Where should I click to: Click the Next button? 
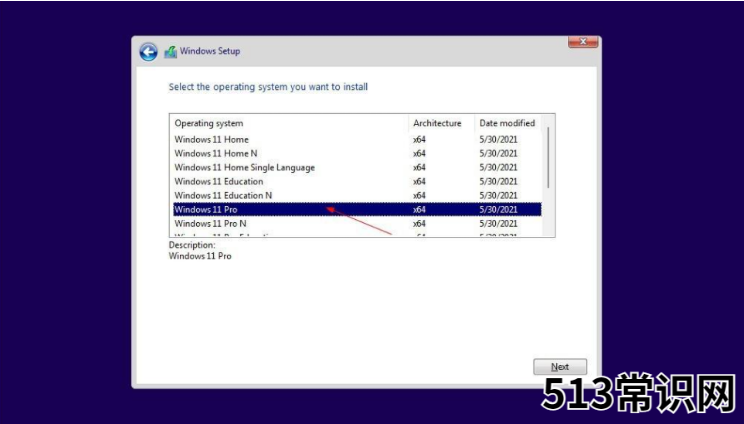[560, 367]
